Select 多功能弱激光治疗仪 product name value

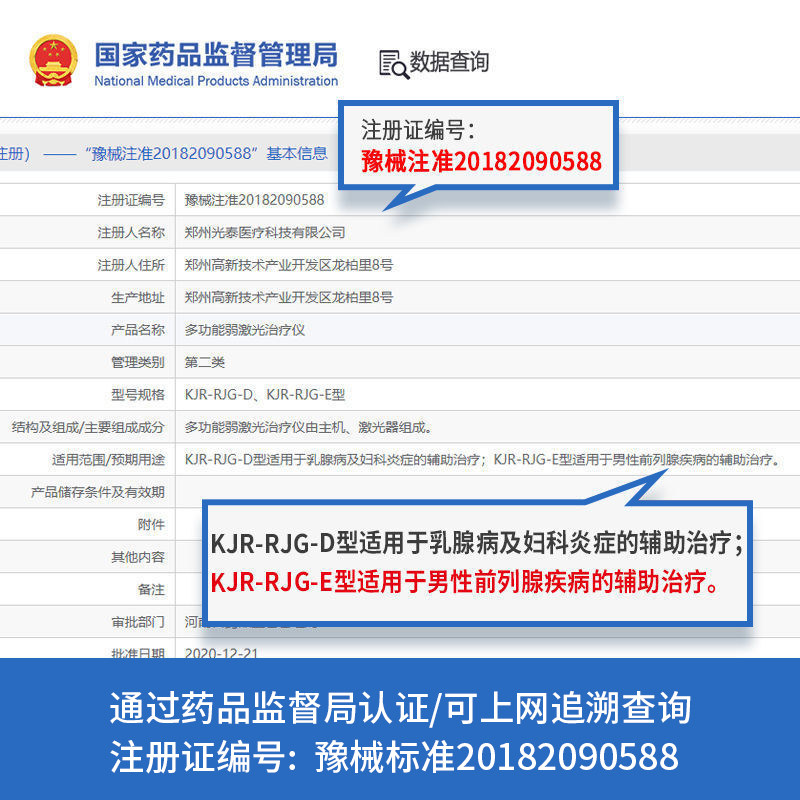click(244, 330)
